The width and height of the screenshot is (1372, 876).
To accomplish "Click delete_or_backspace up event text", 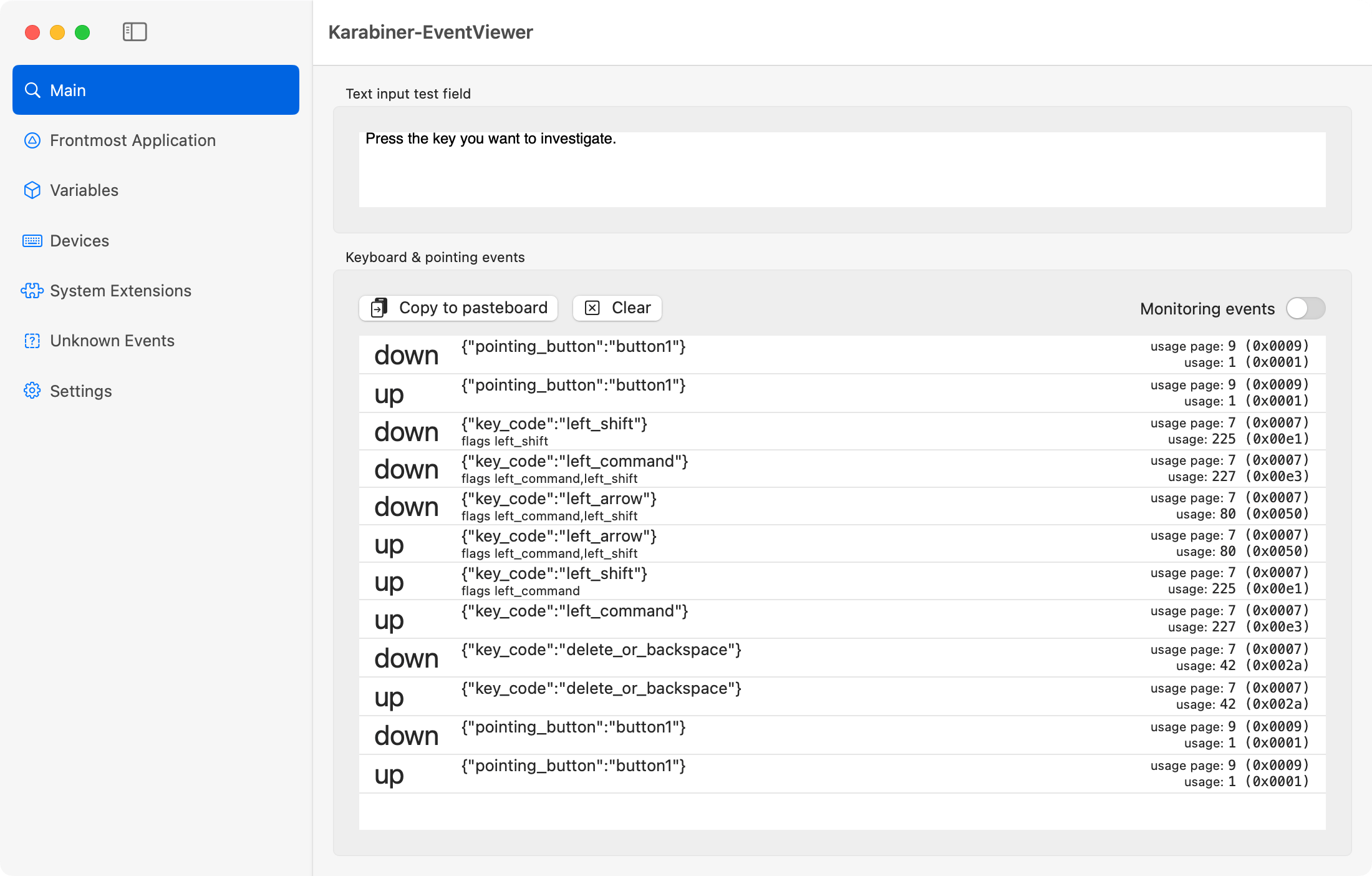I will coord(601,689).
